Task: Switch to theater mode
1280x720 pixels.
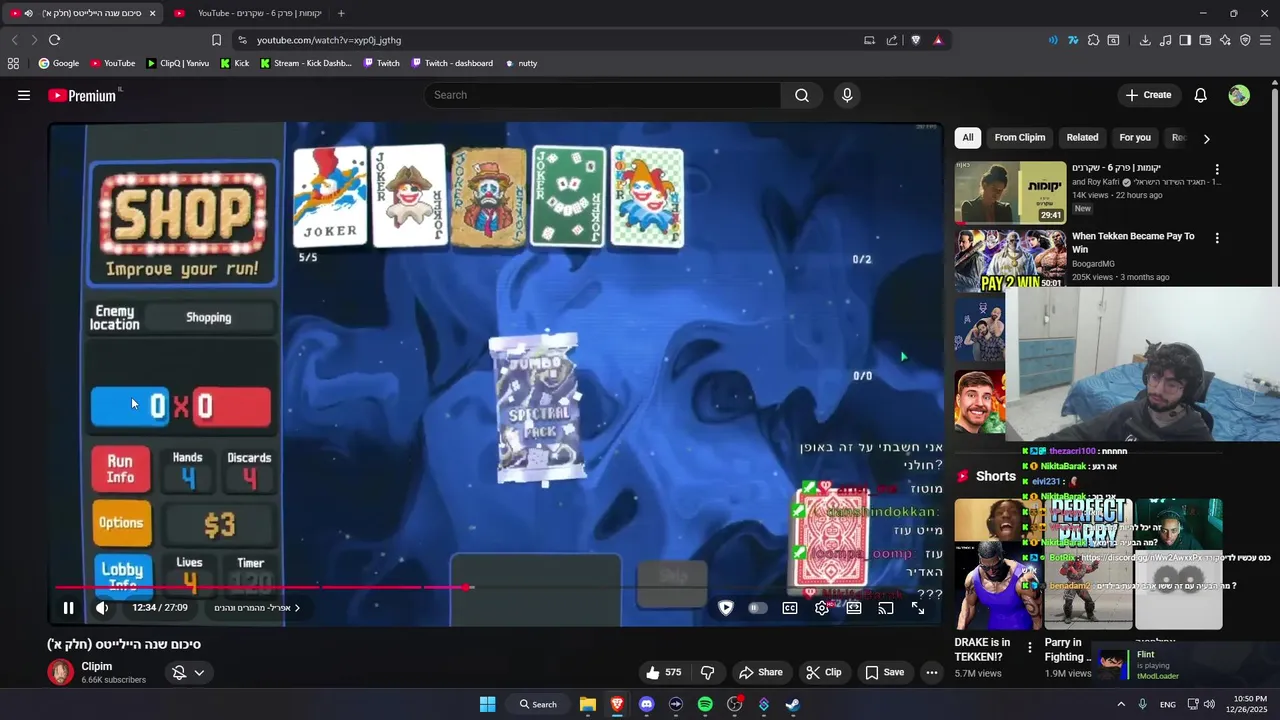Action: (854, 608)
